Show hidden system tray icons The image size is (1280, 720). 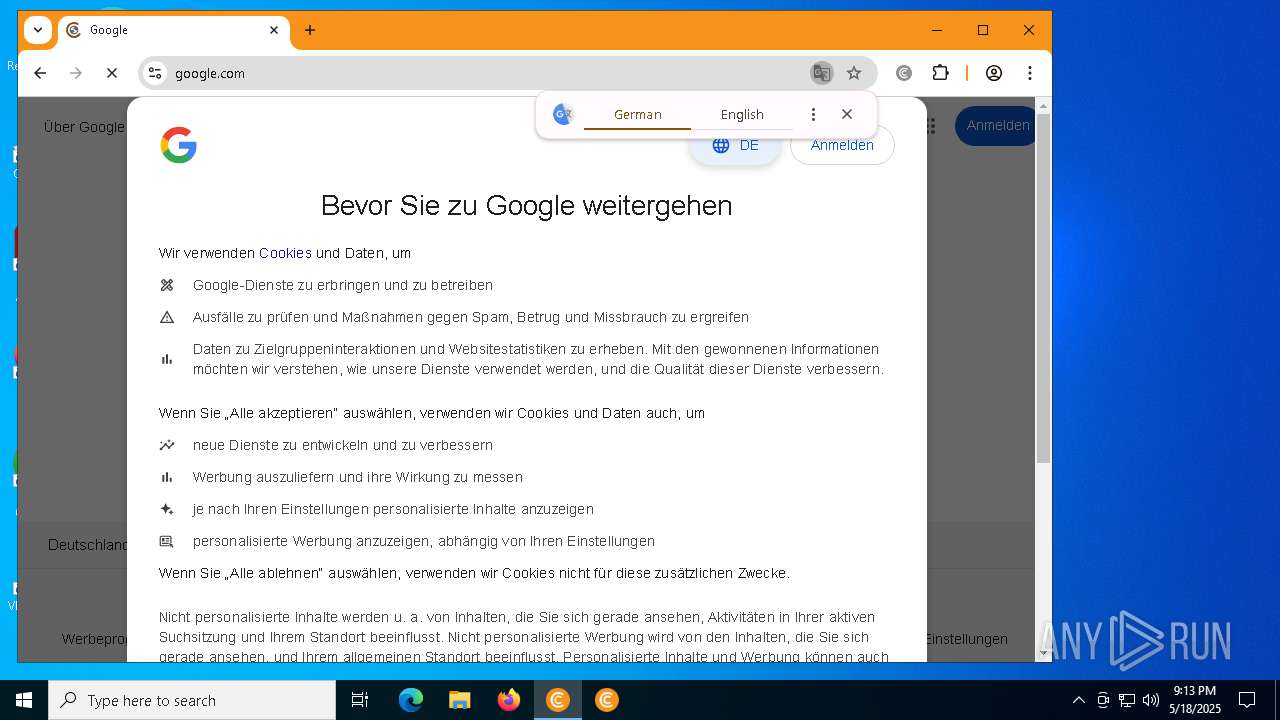[x=1078, y=700]
